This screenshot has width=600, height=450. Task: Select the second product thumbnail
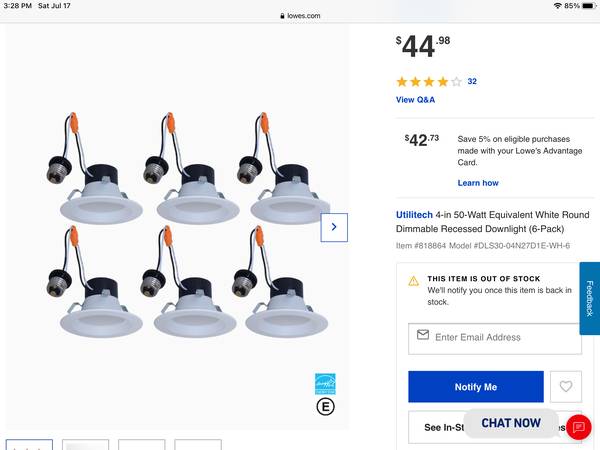tap(85, 444)
